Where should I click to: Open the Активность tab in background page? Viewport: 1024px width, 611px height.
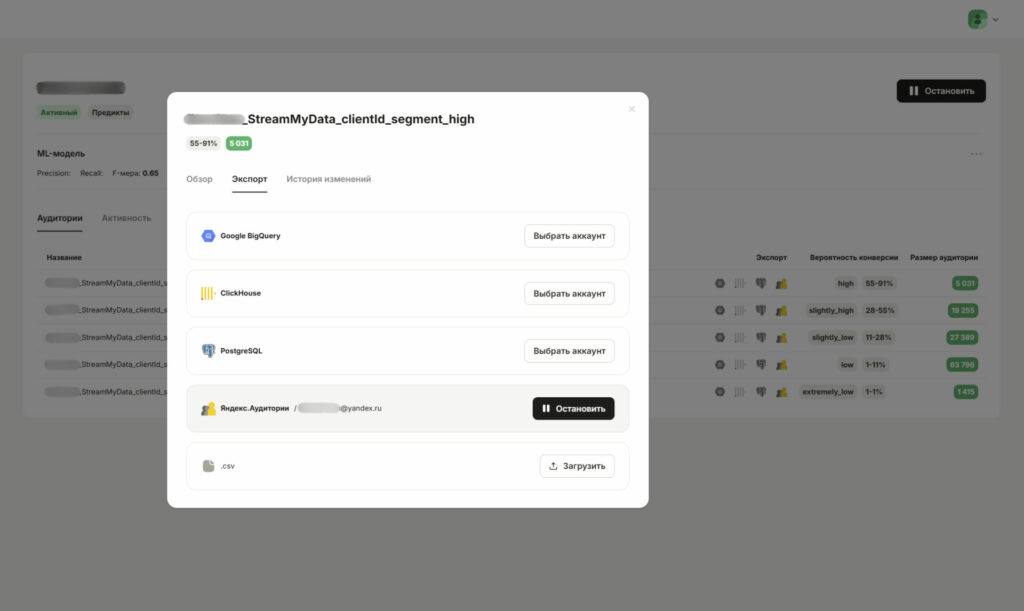tap(126, 218)
